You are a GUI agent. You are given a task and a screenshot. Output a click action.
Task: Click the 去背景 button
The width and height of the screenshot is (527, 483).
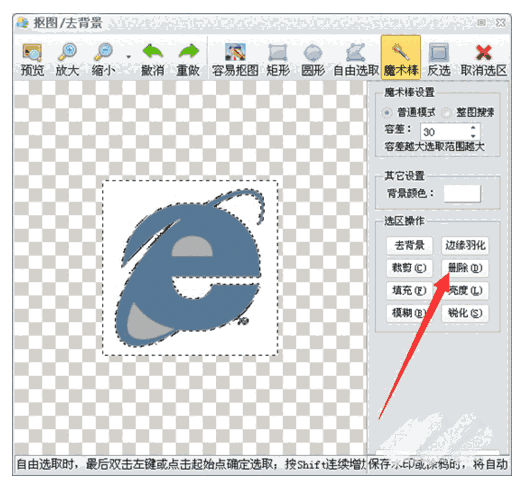[409, 245]
